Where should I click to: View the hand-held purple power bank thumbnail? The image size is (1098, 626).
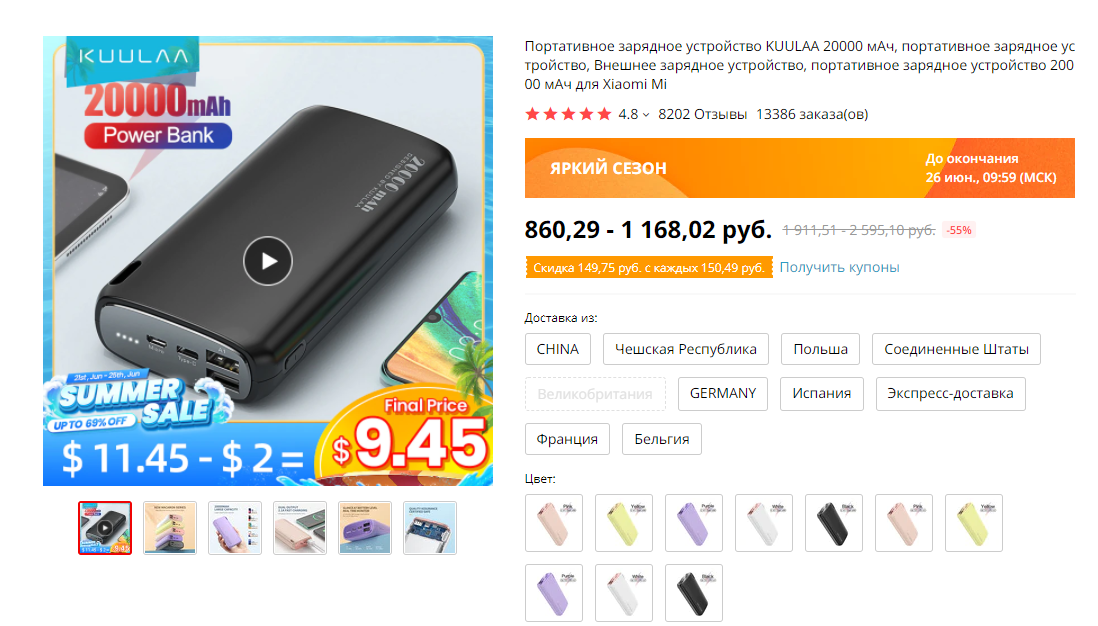(235, 528)
